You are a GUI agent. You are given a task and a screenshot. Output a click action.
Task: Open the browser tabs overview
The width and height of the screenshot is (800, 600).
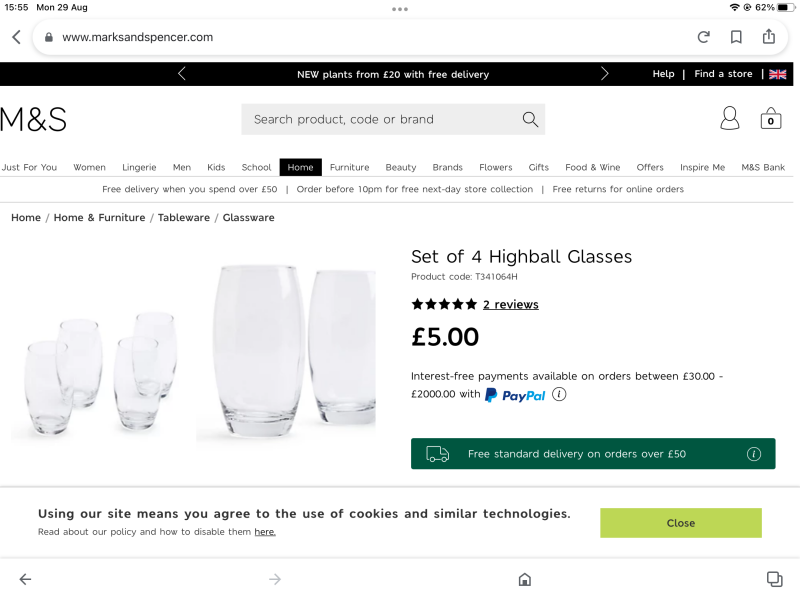[x=774, y=579]
